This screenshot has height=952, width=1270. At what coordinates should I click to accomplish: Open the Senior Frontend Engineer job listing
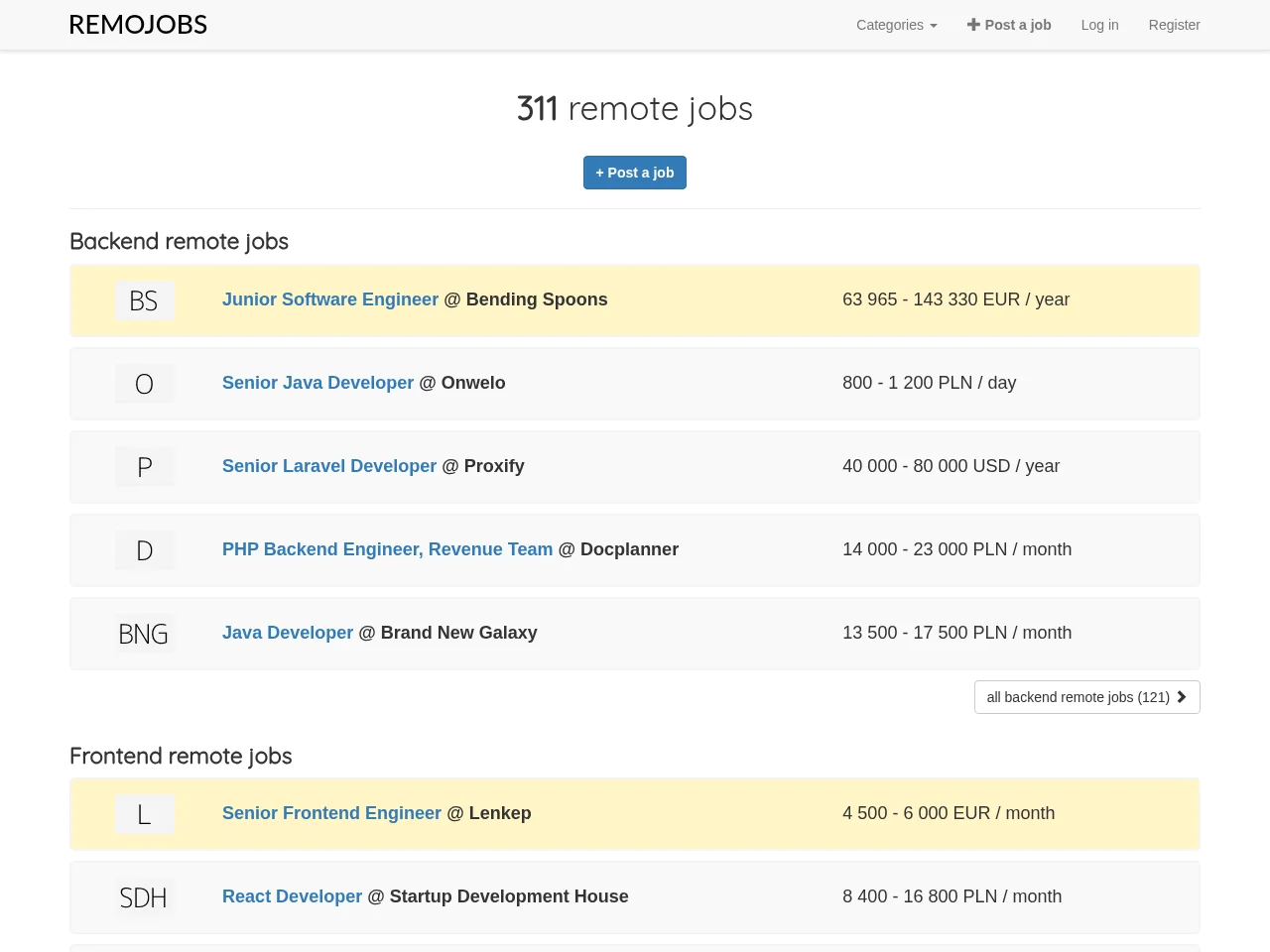coord(331,813)
